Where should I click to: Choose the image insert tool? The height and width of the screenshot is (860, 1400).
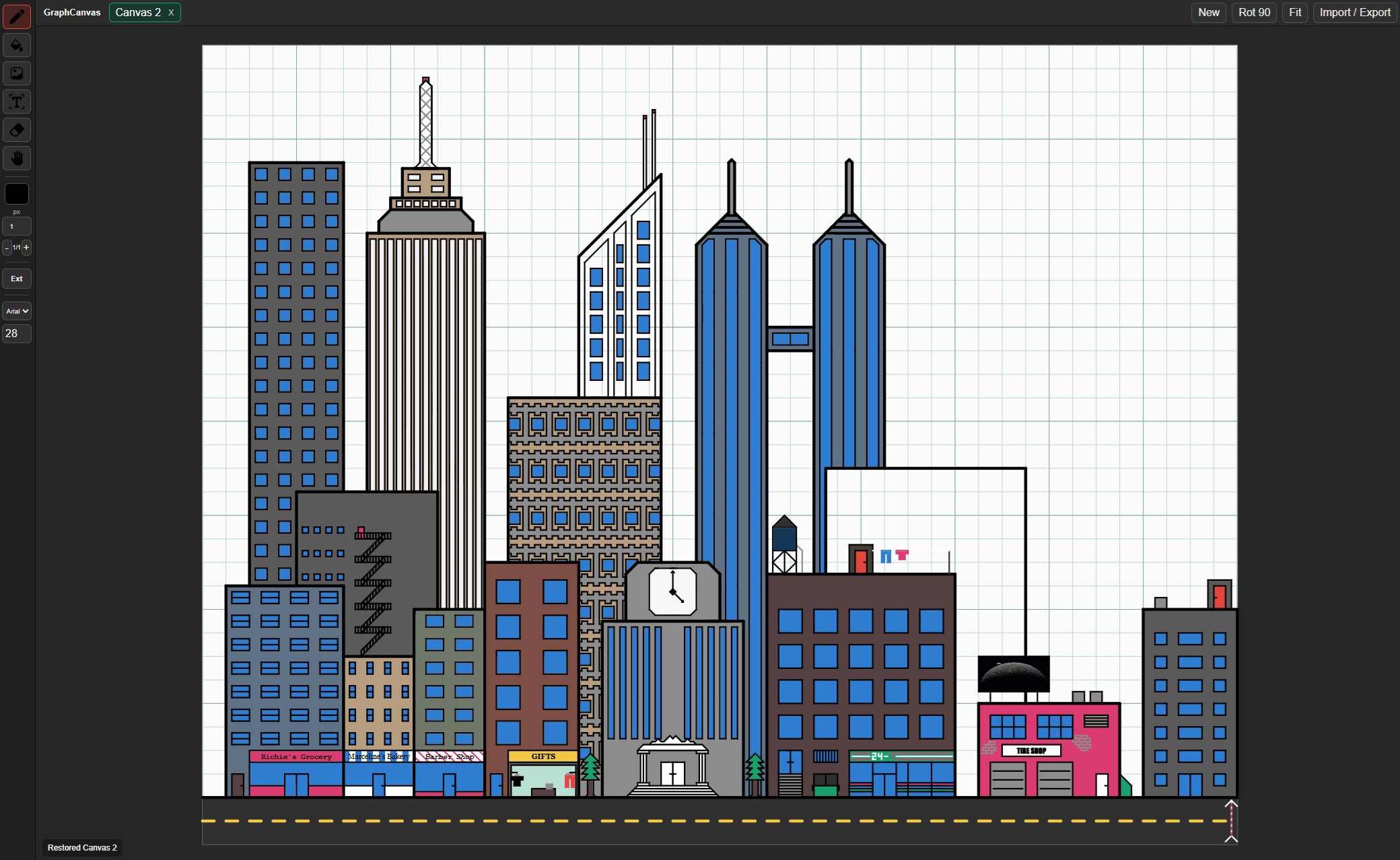pyautogui.click(x=17, y=73)
